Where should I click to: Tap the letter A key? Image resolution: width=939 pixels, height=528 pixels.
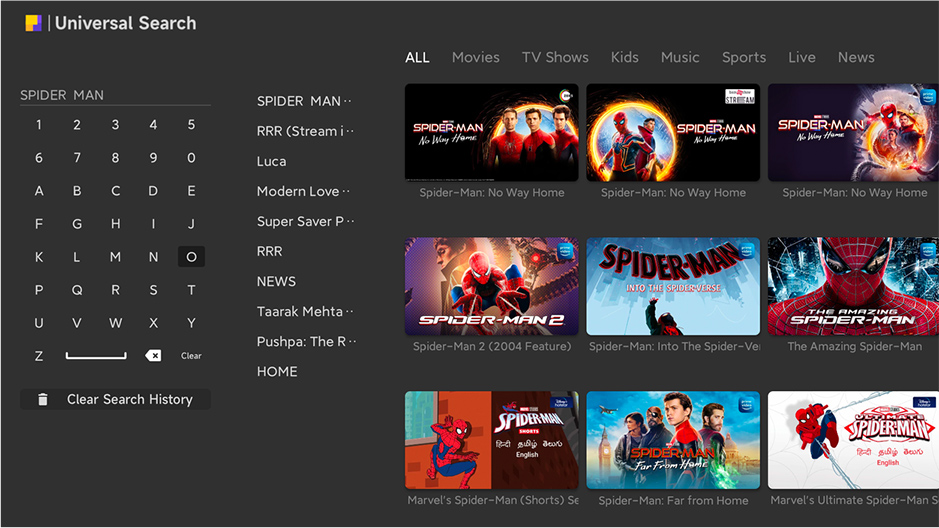(39, 191)
